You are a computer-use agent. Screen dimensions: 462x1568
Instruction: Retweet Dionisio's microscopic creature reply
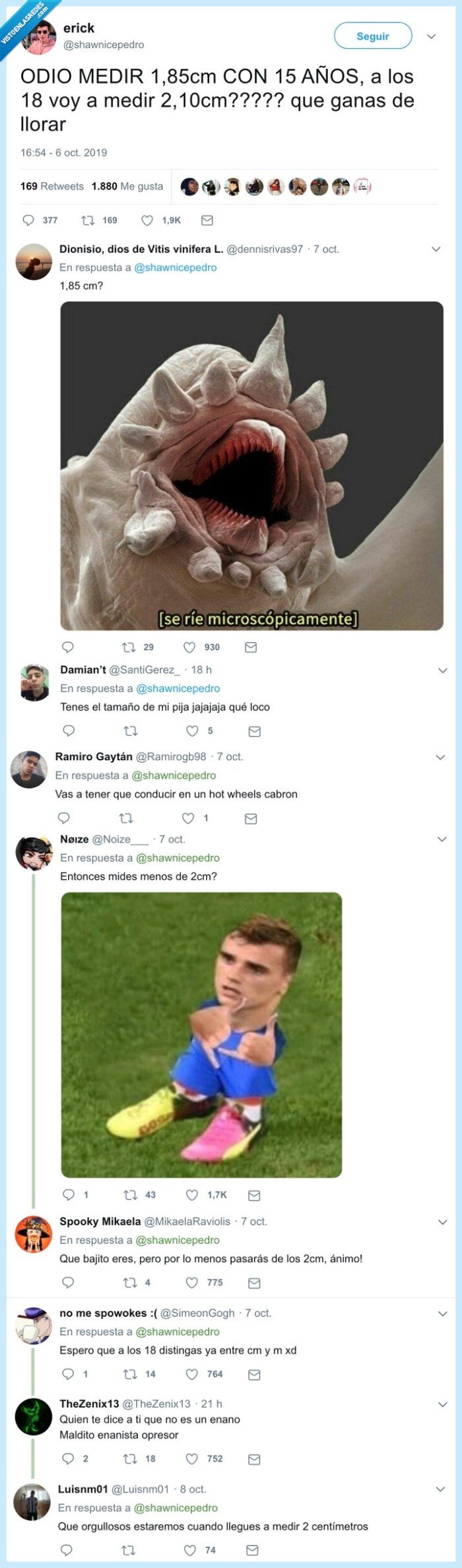pyautogui.click(x=129, y=647)
